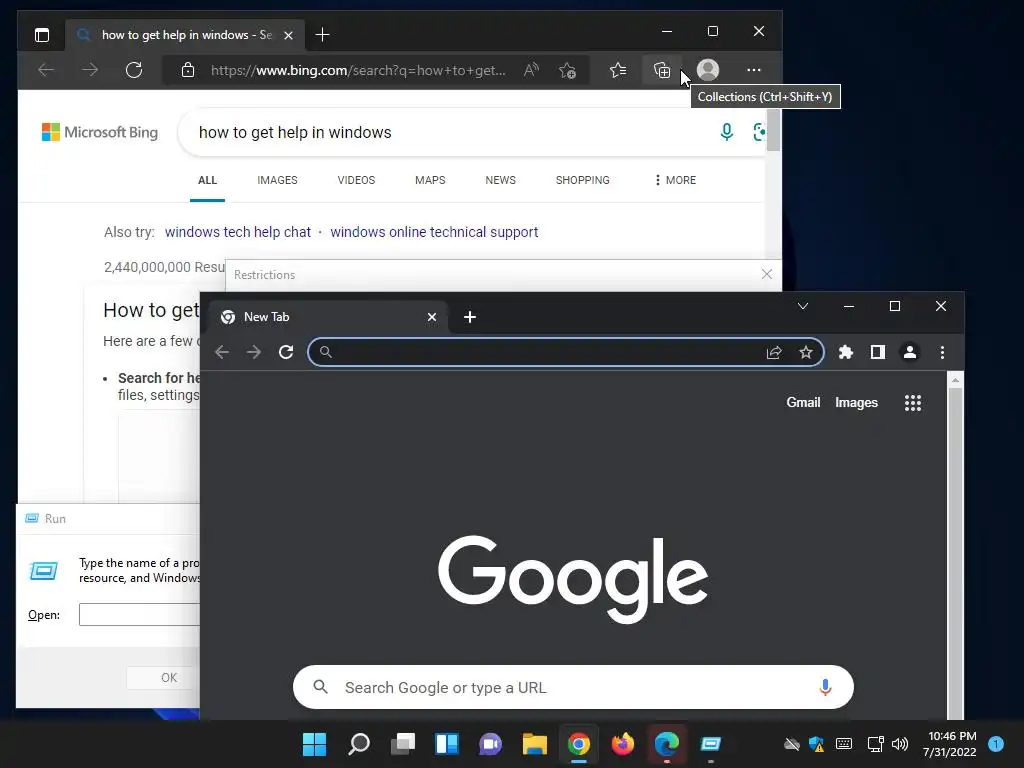This screenshot has height=768, width=1024.
Task: Open the Collections panel in Edge
Action: pyautogui.click(x=662, y=70)
